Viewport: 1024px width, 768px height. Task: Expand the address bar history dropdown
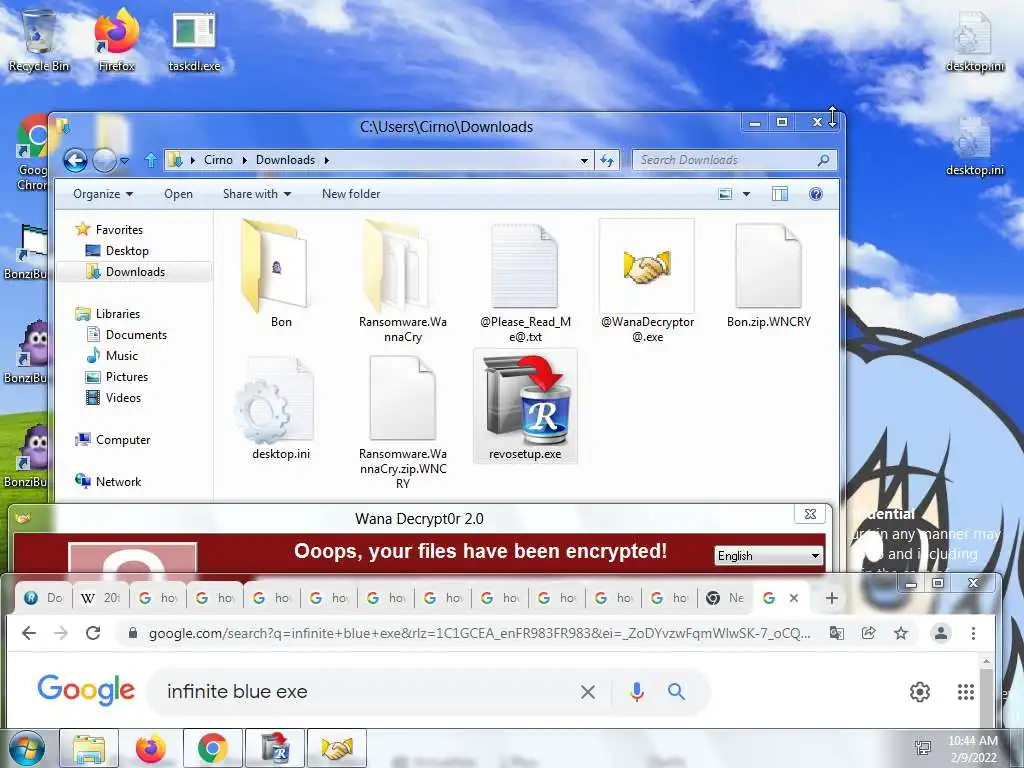[x=584, y=160]
